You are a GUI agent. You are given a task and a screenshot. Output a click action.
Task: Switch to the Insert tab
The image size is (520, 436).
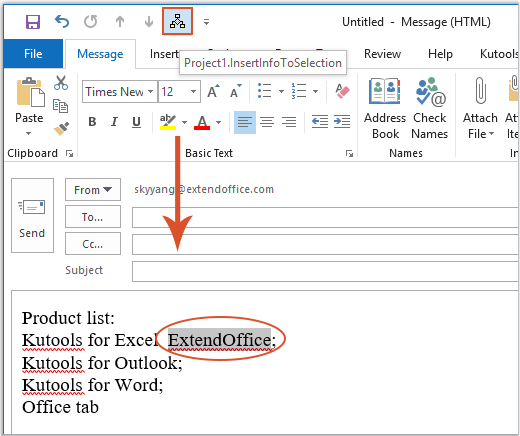(164, 54)
